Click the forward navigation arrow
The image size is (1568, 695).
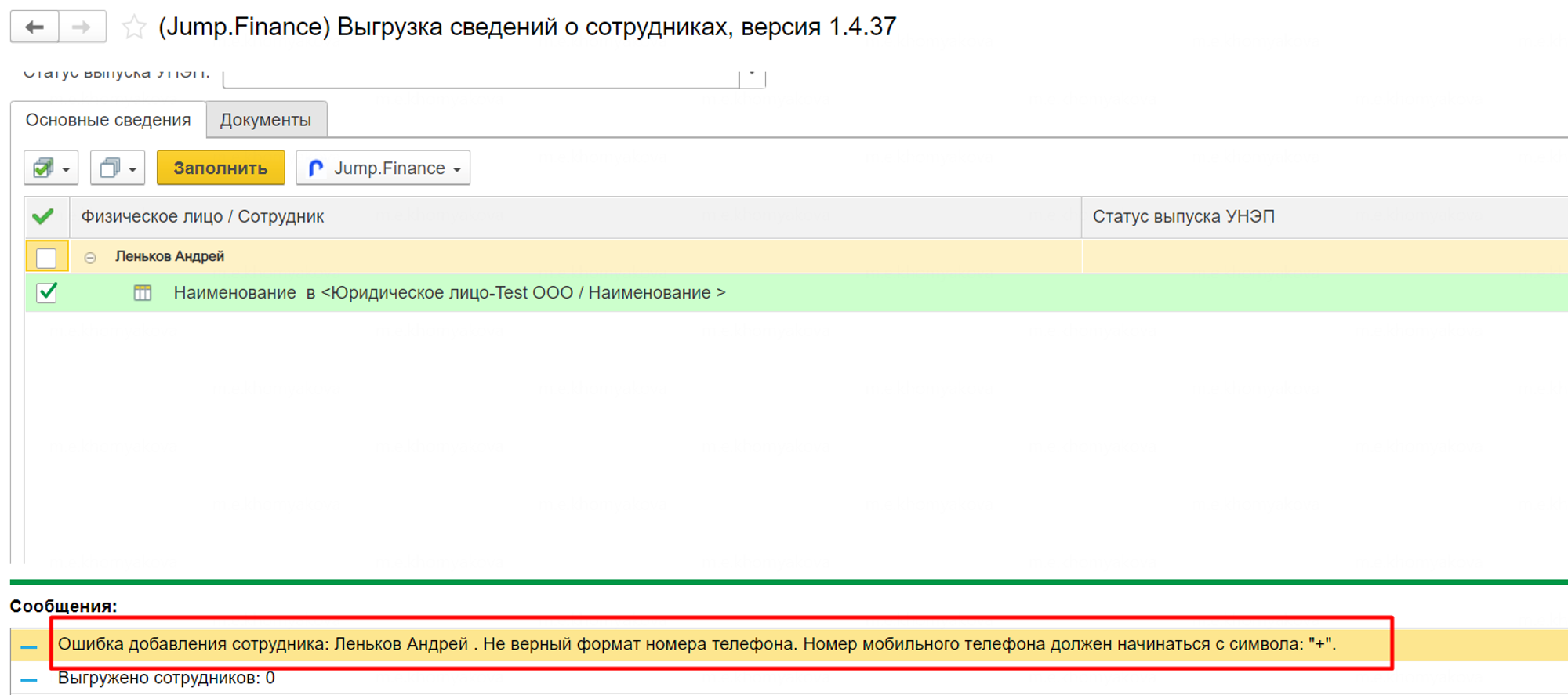82,27
